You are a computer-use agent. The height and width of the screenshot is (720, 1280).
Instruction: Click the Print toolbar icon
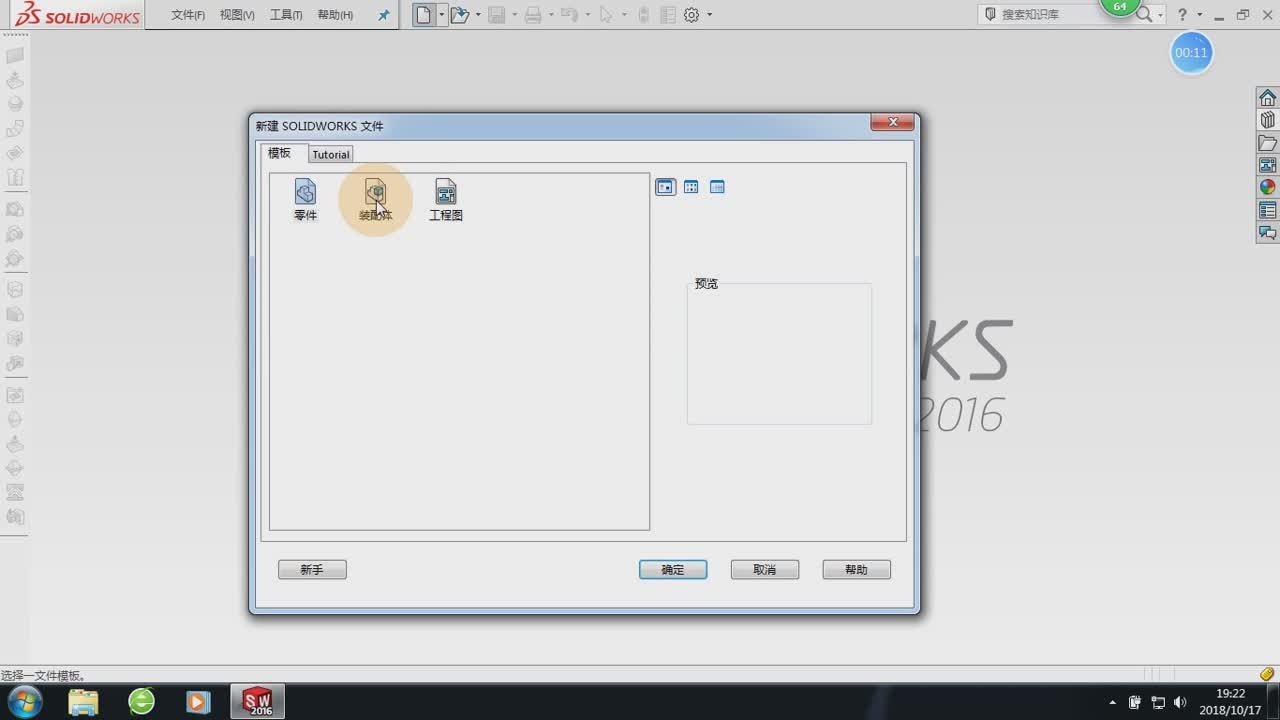533,15
